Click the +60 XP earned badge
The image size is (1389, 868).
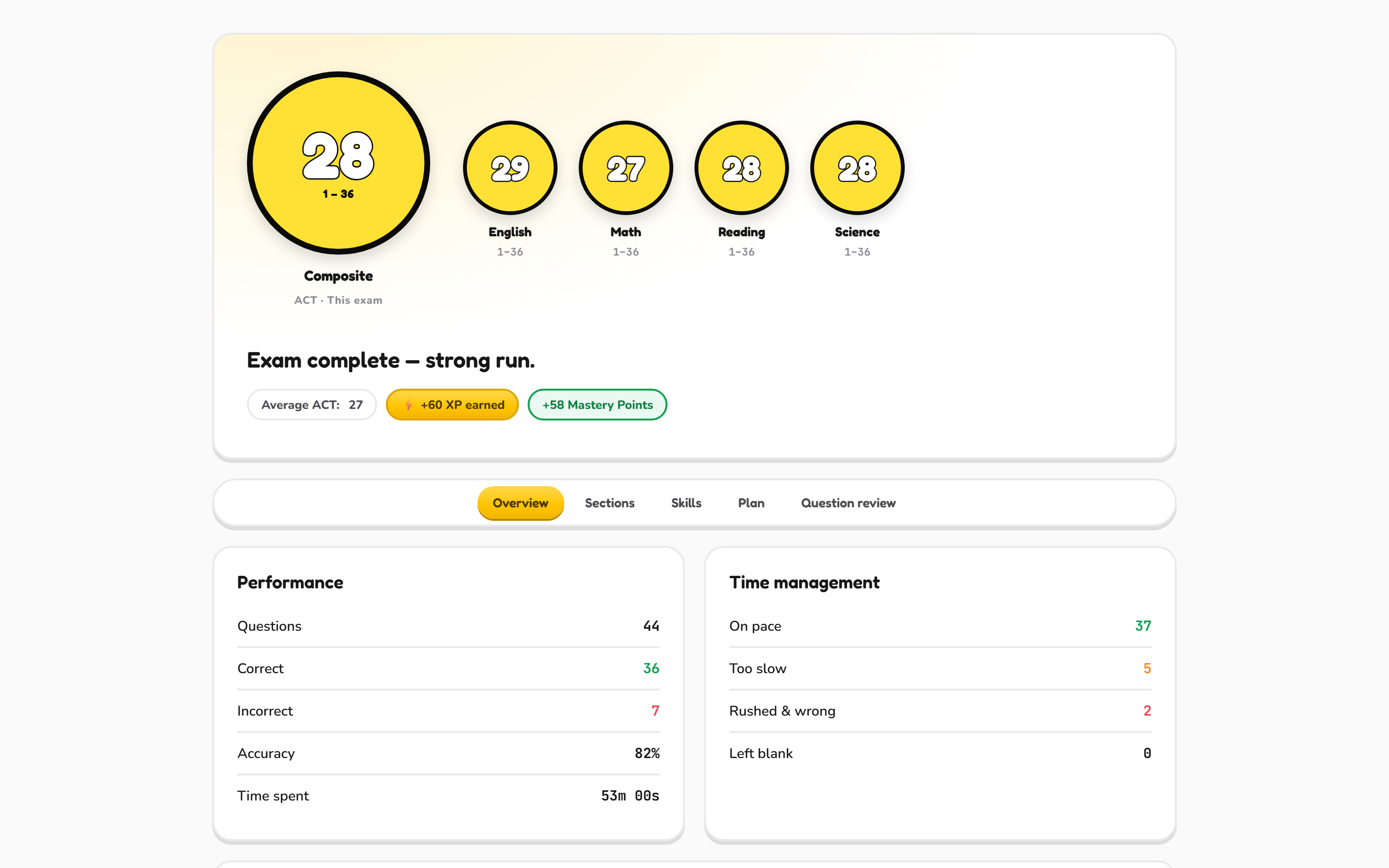pos(452,405)
